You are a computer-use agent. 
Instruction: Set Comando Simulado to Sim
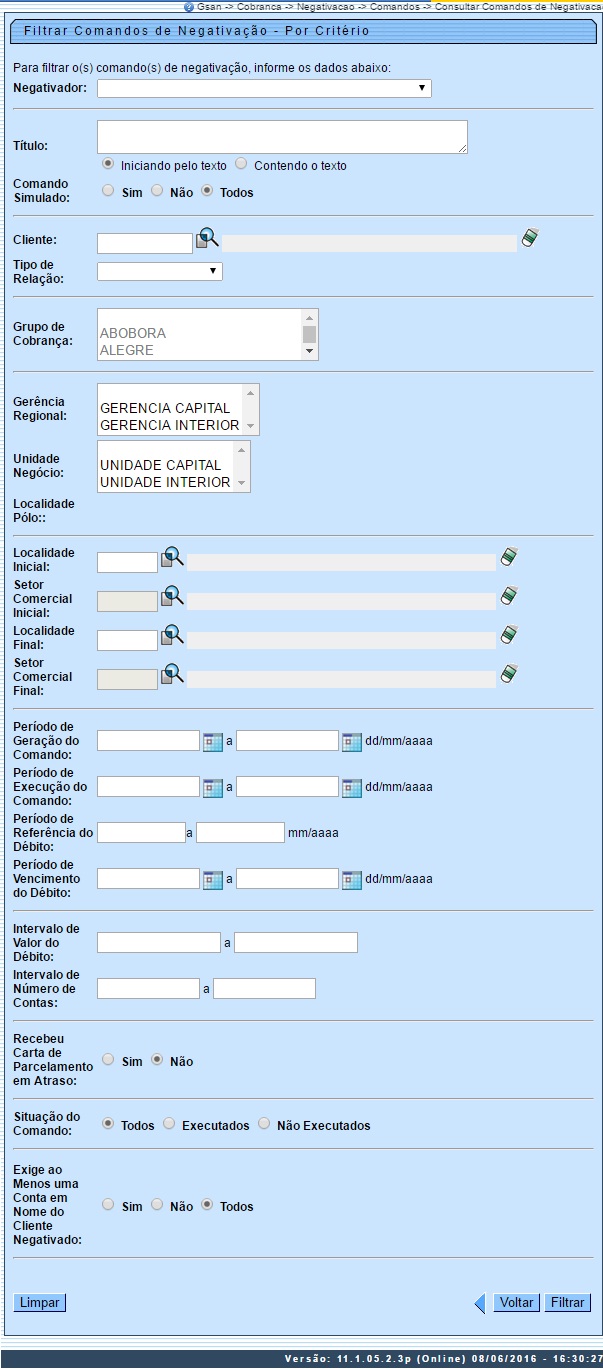109,191
